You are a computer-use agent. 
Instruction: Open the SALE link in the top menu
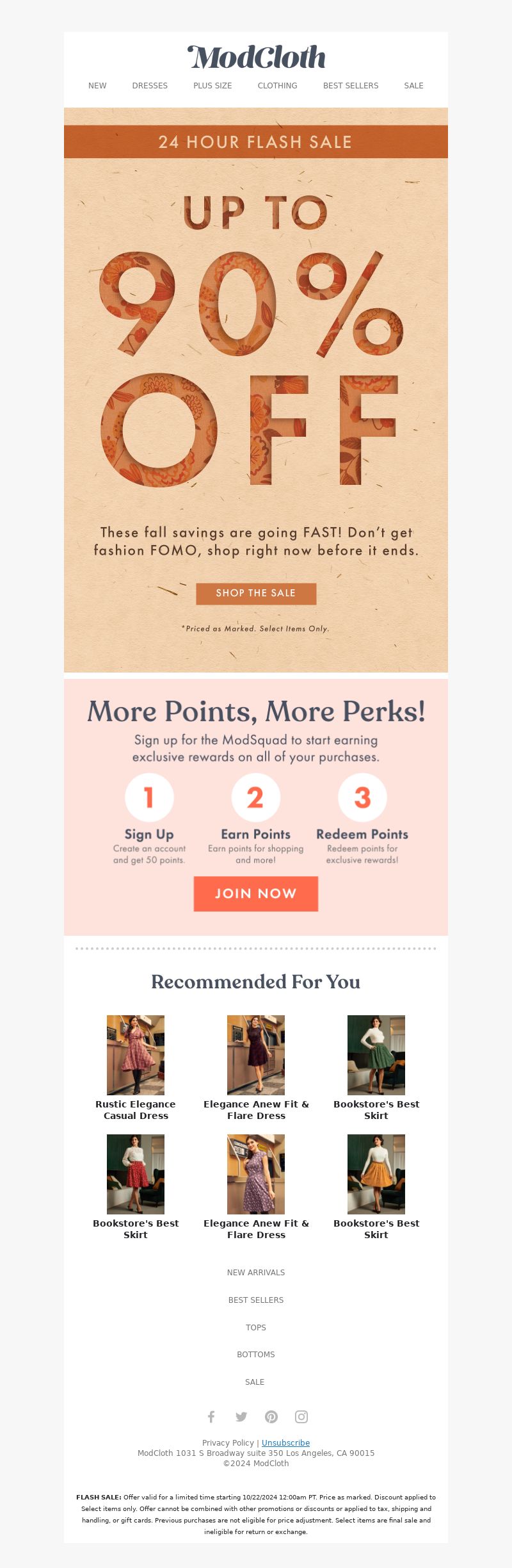point(413,86)
